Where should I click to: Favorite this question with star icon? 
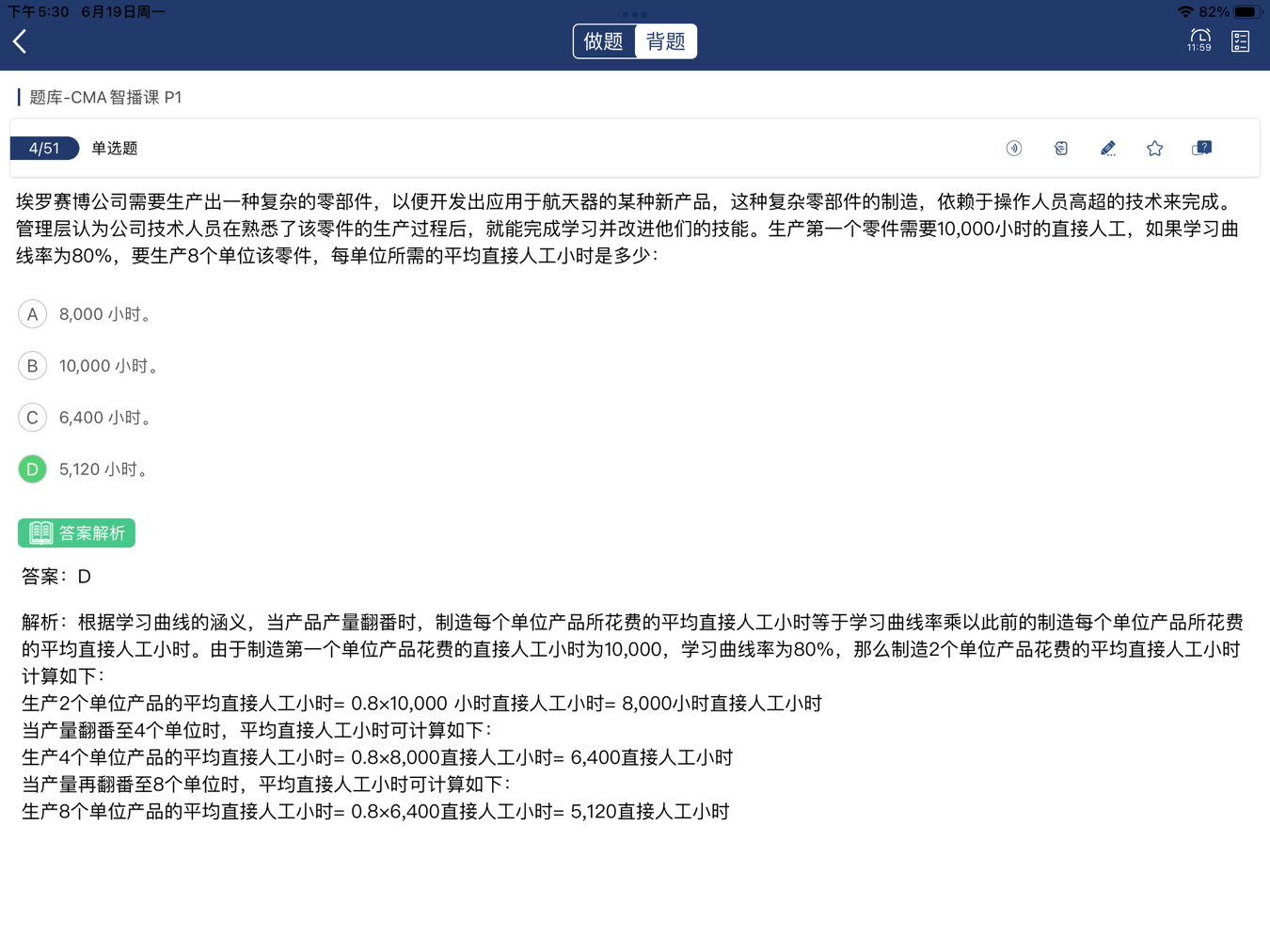tap(1155, 149)
